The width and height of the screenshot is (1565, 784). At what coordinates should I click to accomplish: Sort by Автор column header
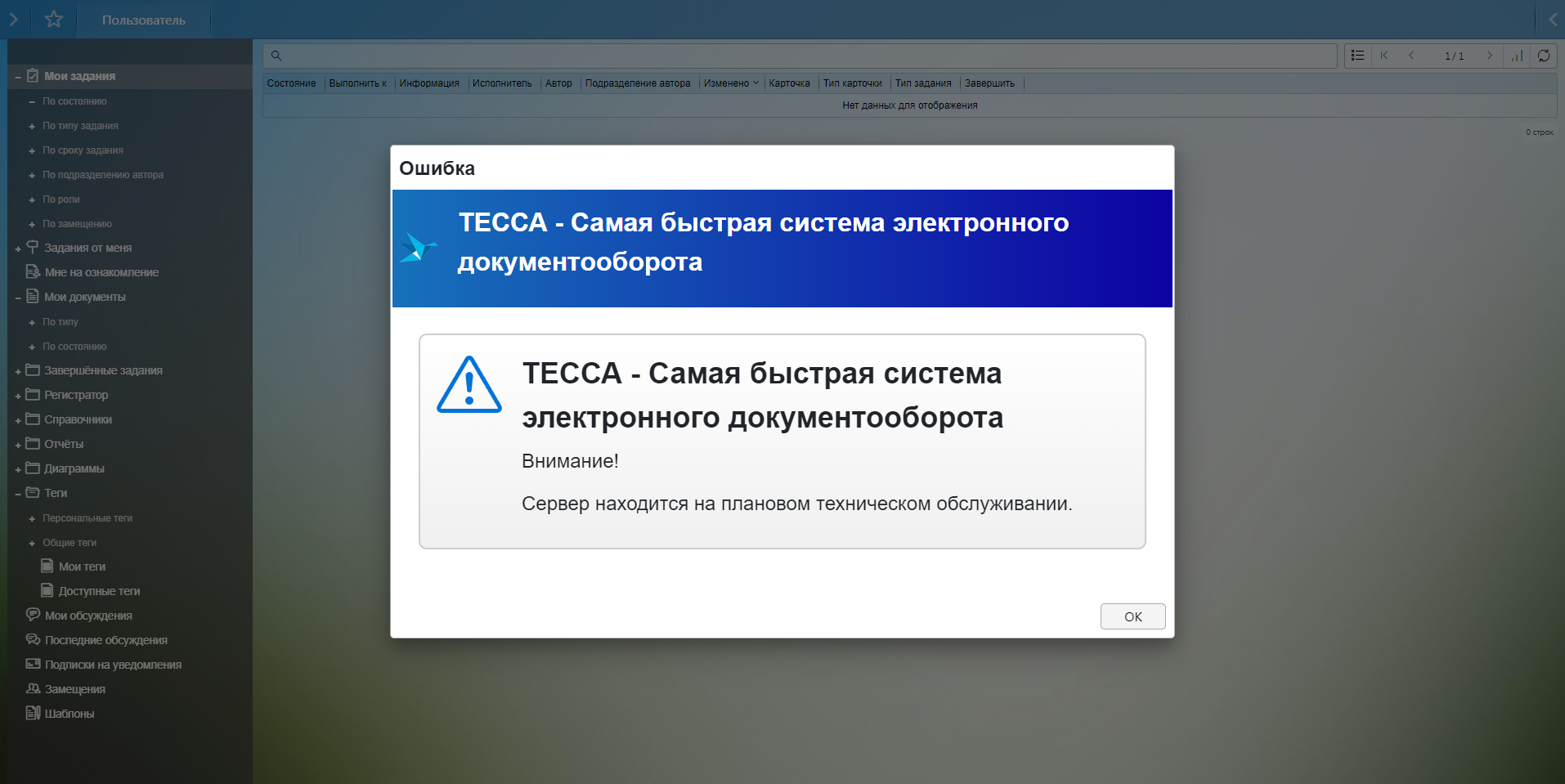[558, 83]
